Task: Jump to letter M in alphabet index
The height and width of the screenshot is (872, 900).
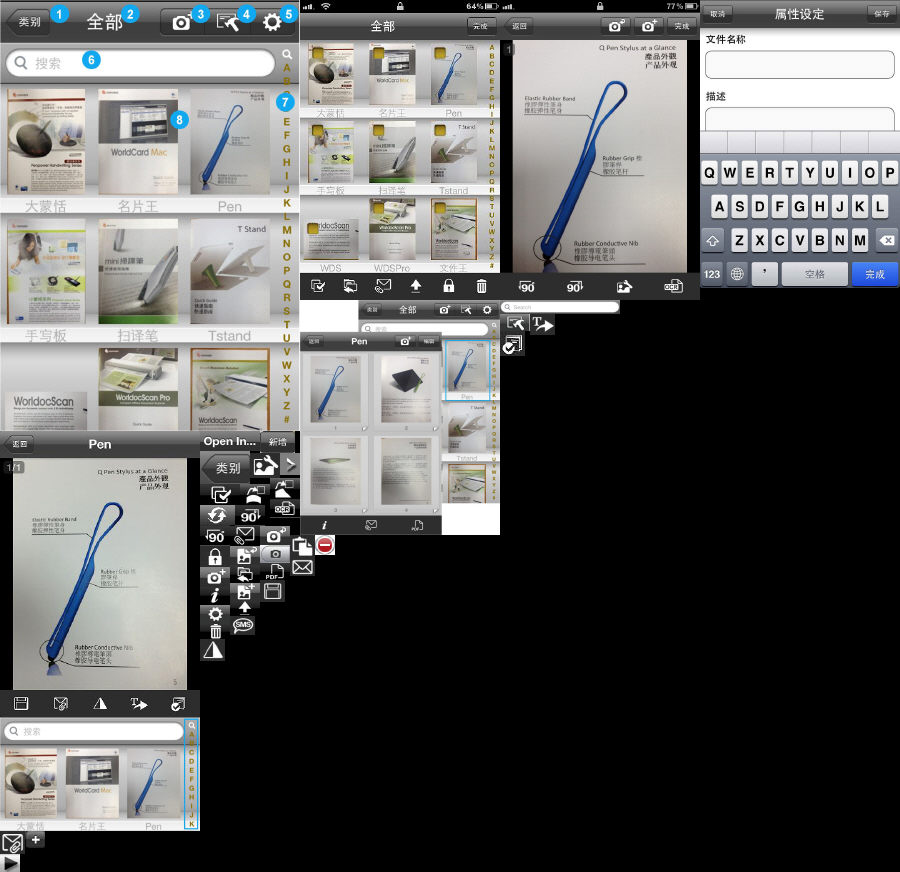Action: (x=286, y=229)
